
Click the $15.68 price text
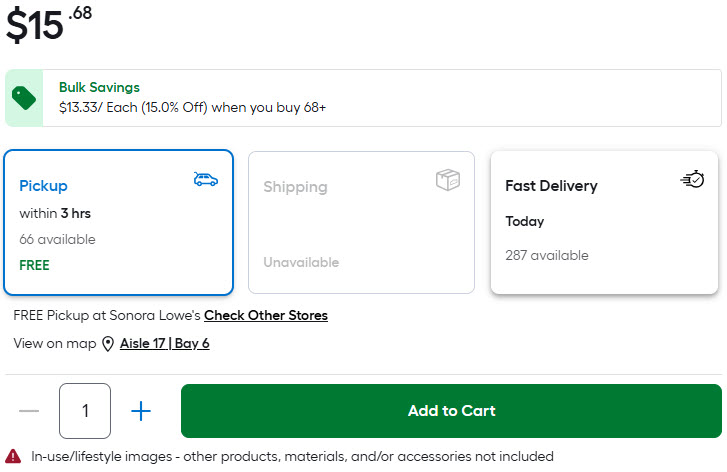click(x=48, y=23)
